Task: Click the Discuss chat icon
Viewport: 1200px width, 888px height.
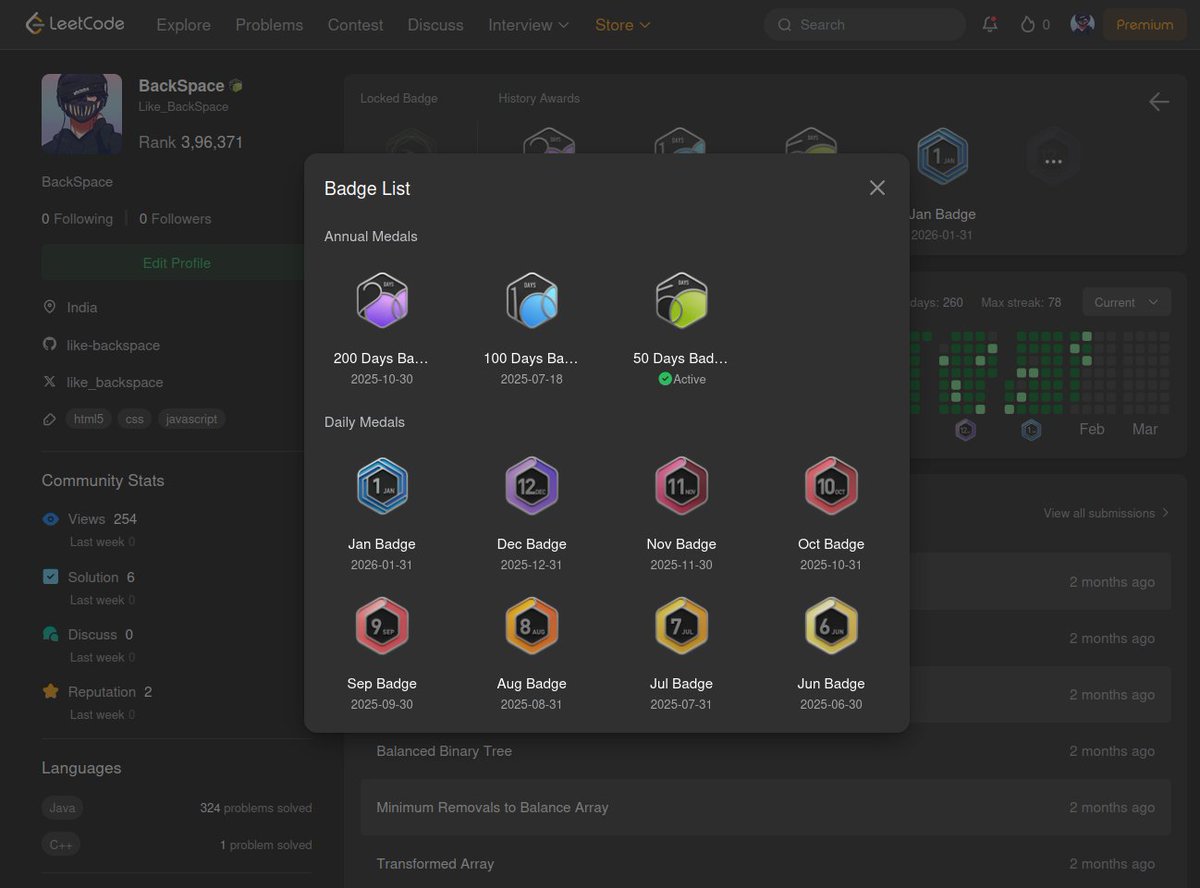Action: coord(50,634)
